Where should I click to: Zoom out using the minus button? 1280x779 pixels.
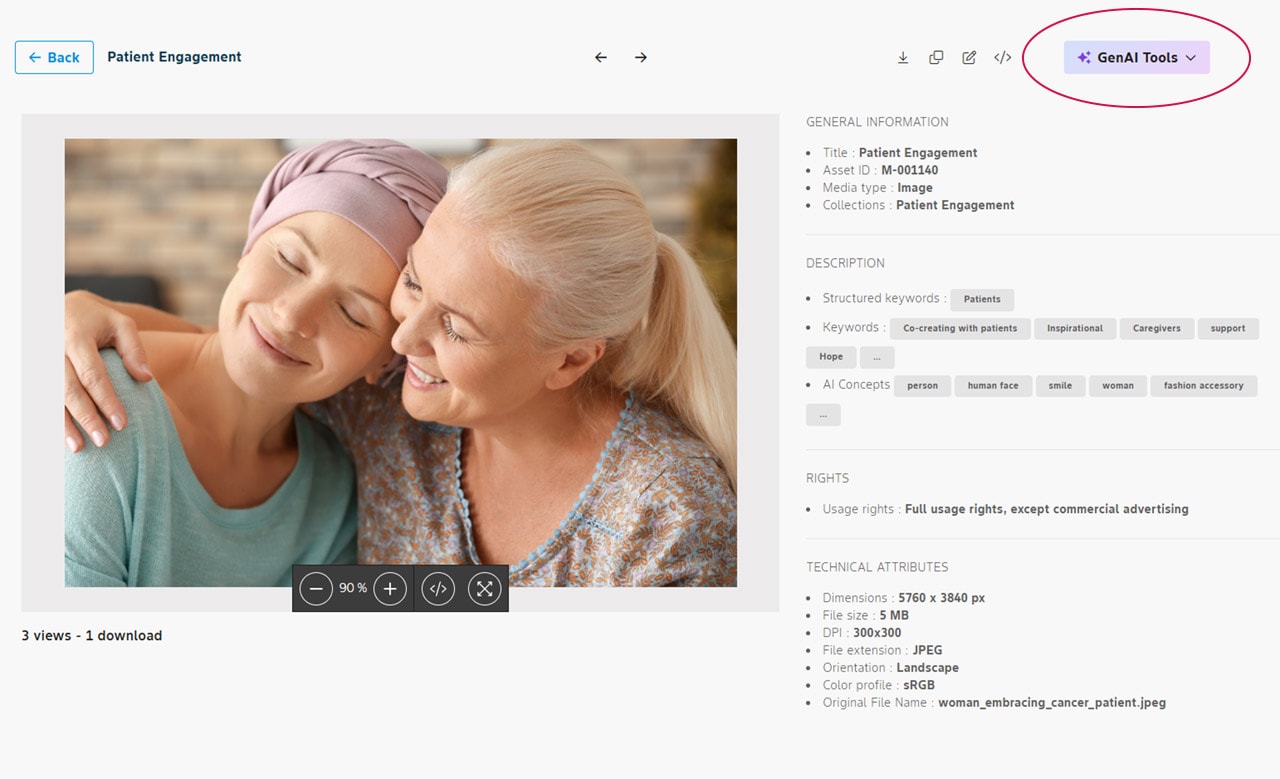click(316, 588)
